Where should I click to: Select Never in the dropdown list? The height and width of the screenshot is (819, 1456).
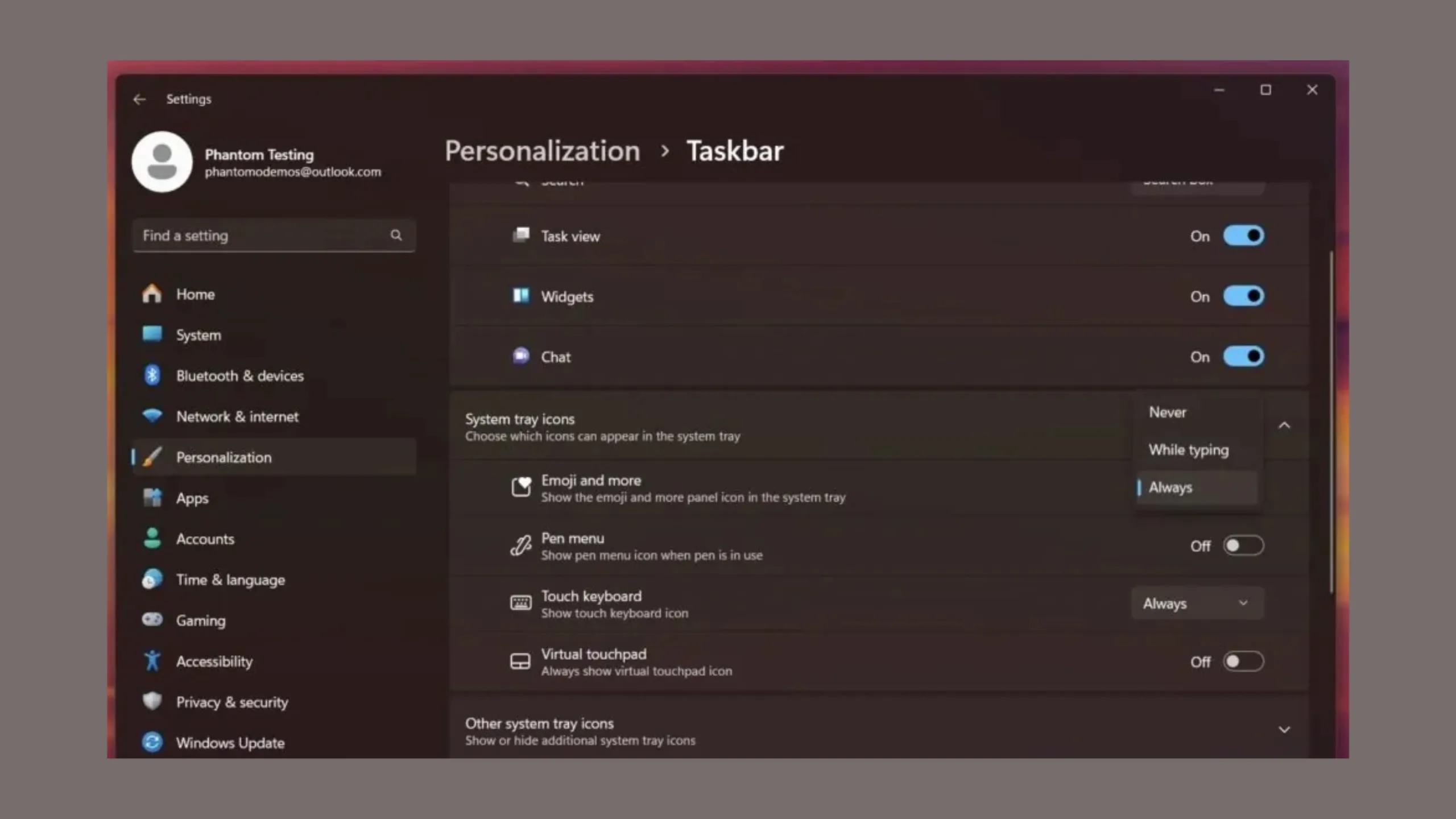(1197, 412)
